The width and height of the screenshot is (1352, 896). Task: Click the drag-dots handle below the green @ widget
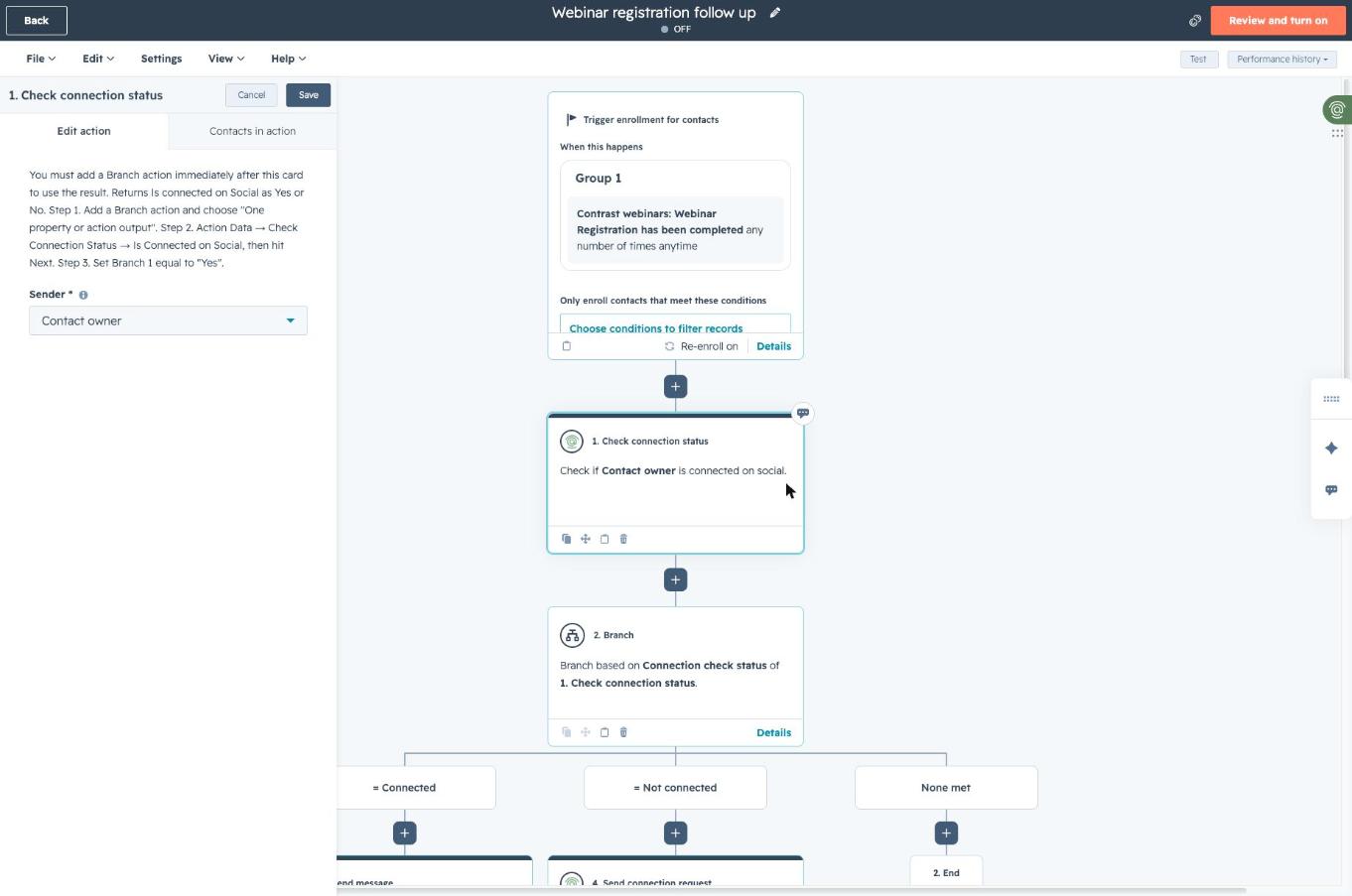point(1337,133)
